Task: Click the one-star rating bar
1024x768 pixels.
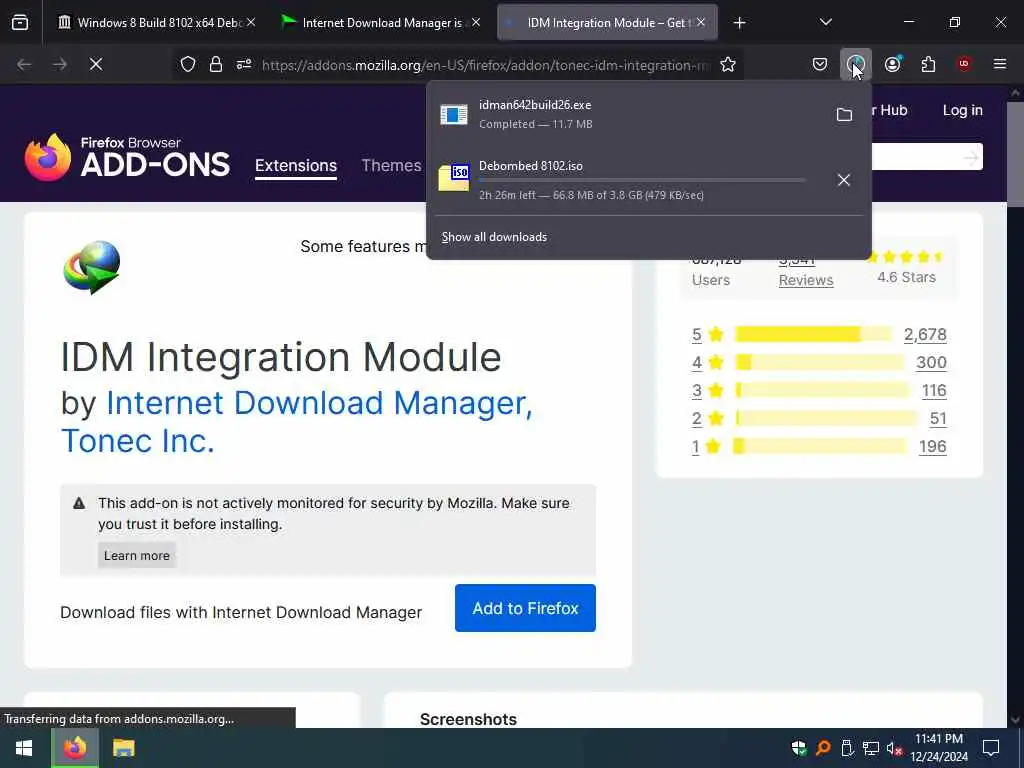Action: [820, 447]
